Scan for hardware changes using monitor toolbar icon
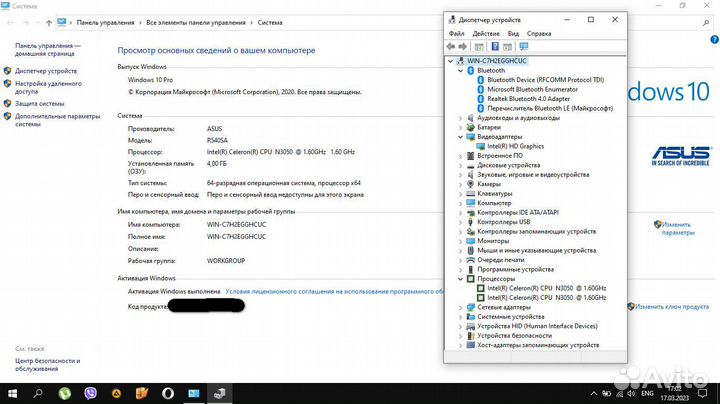Image resolution: width=720 pixels, height=404 pixels. [523, 46]
